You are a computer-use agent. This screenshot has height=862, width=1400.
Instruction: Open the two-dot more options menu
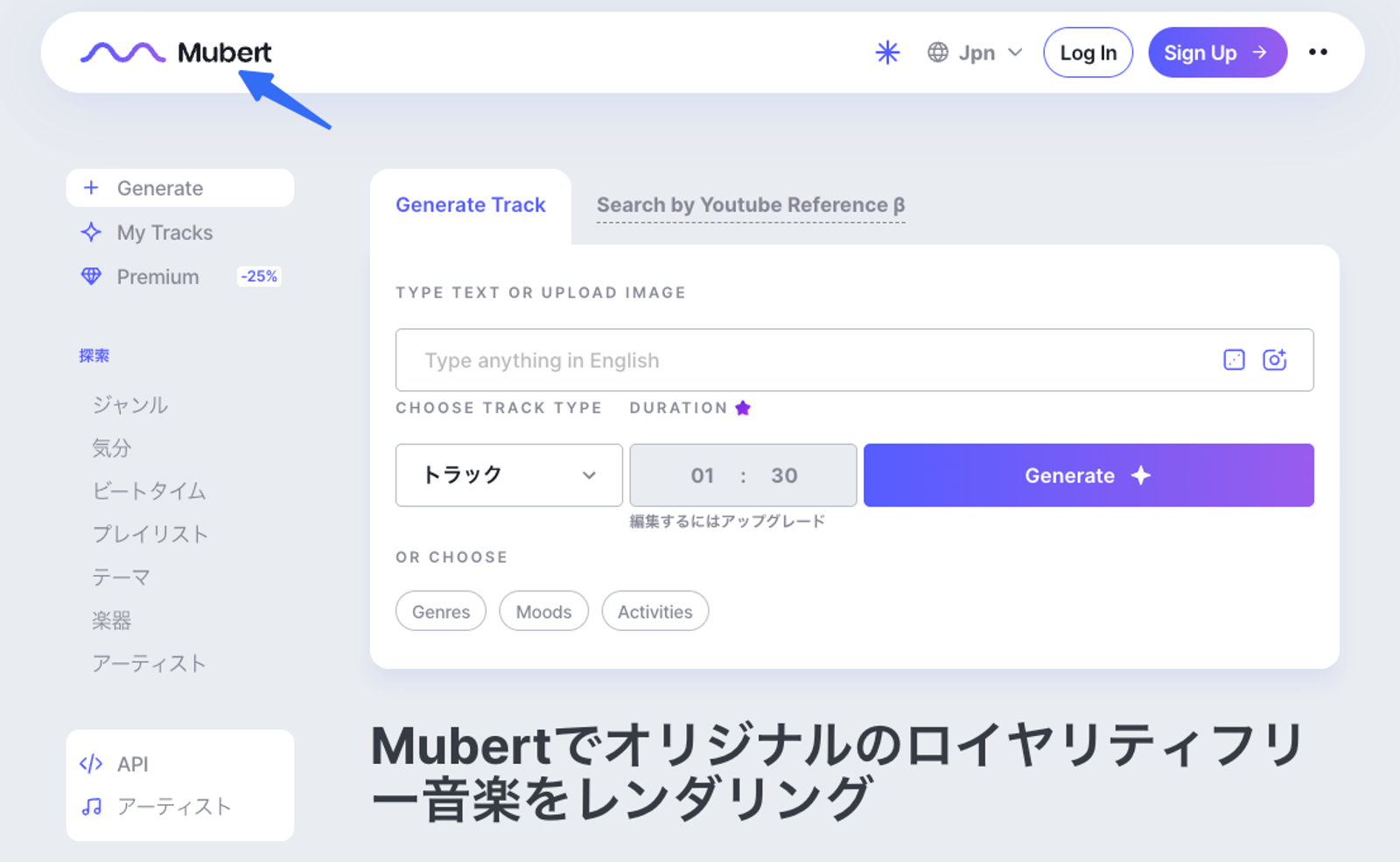pos(1318,53)
